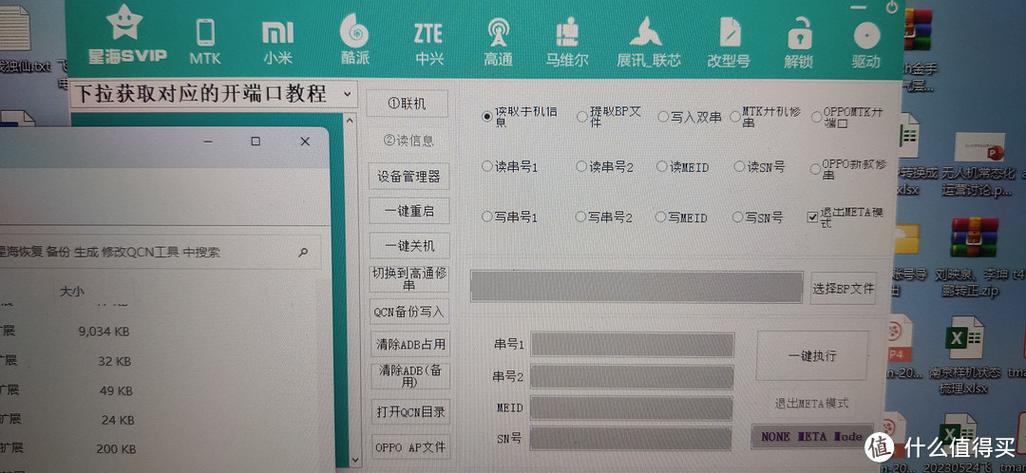Click the 清除ADB(备用) button
This screenshot has width=1026, height=473.
point(411,377)
